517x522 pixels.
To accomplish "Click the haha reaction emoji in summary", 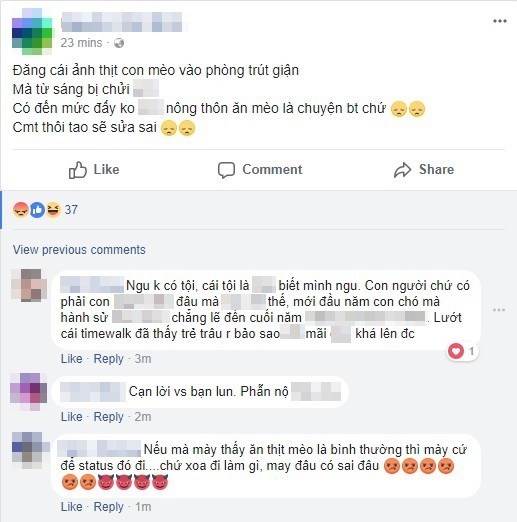I will click(53, 210).
